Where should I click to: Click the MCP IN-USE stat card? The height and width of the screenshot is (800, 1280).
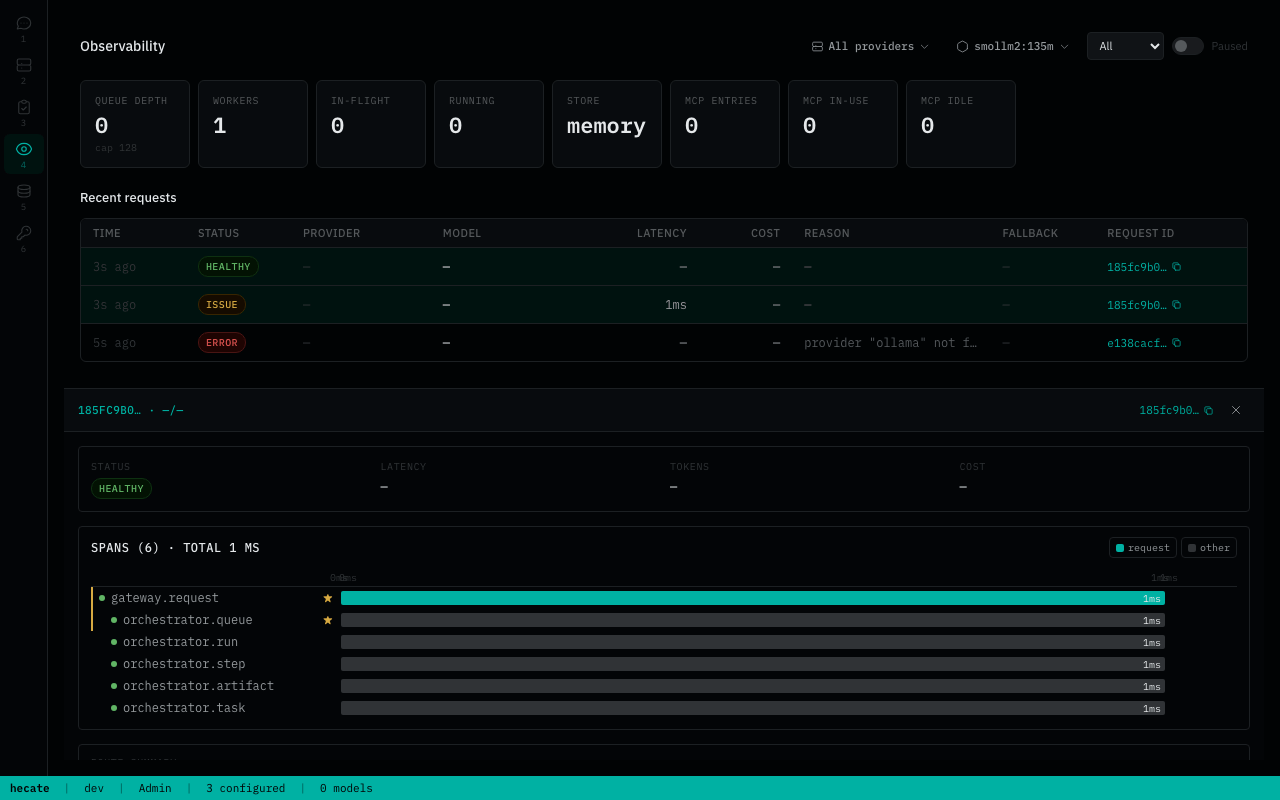(843, 124)
